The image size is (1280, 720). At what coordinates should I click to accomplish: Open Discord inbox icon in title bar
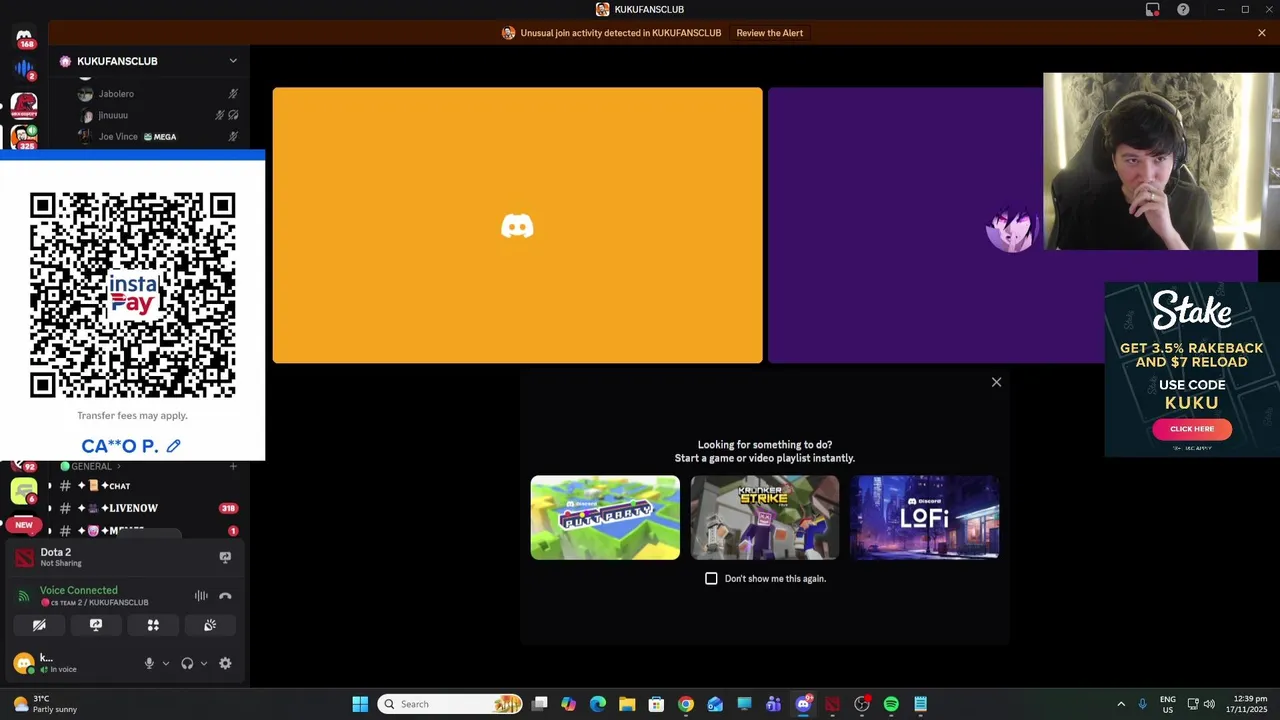tap(1152, 9)
